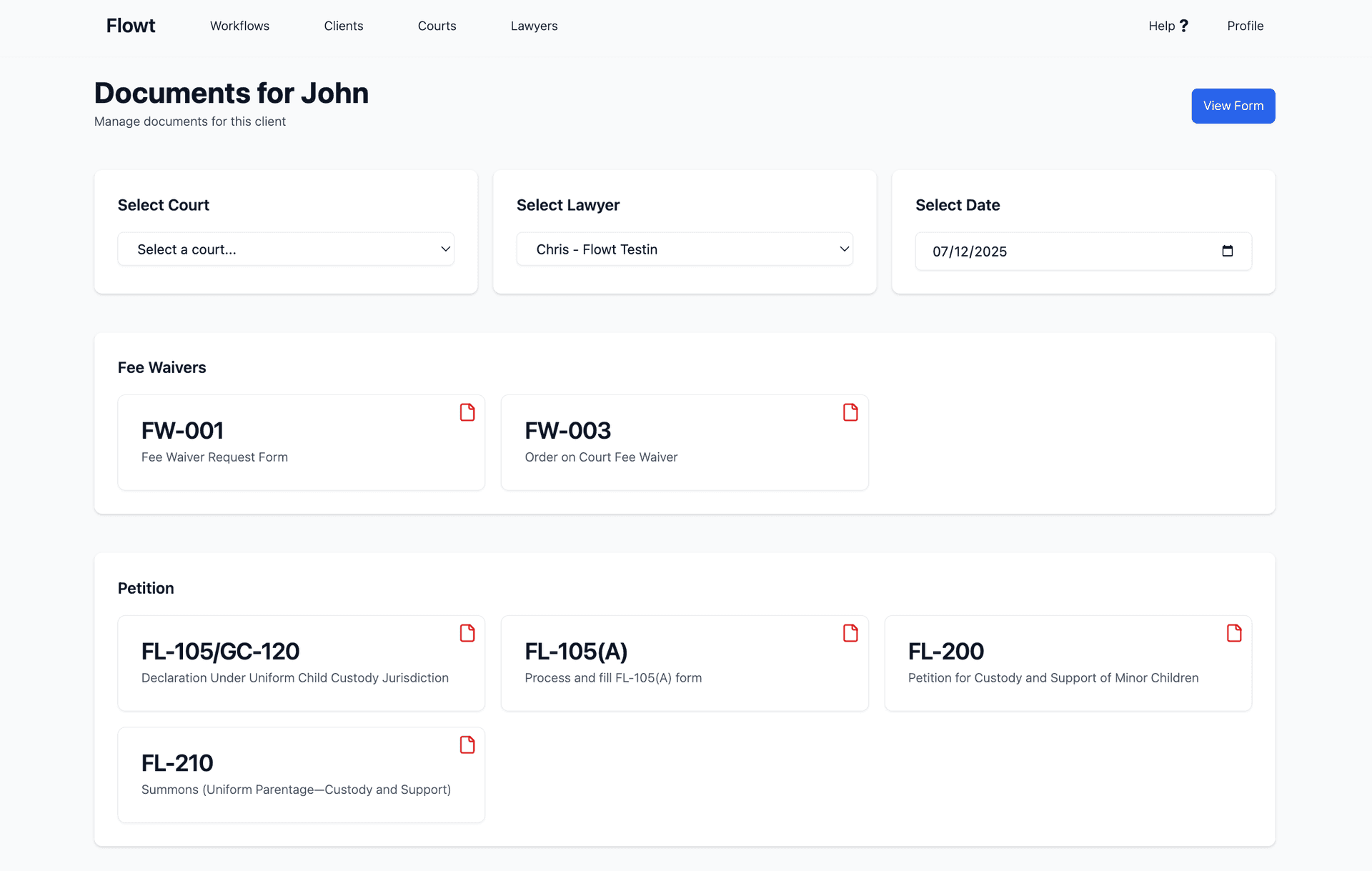Screen dimensions: 1372x871
Task: Open the calendar picker in Select Date field
Action: [1228, 251]
